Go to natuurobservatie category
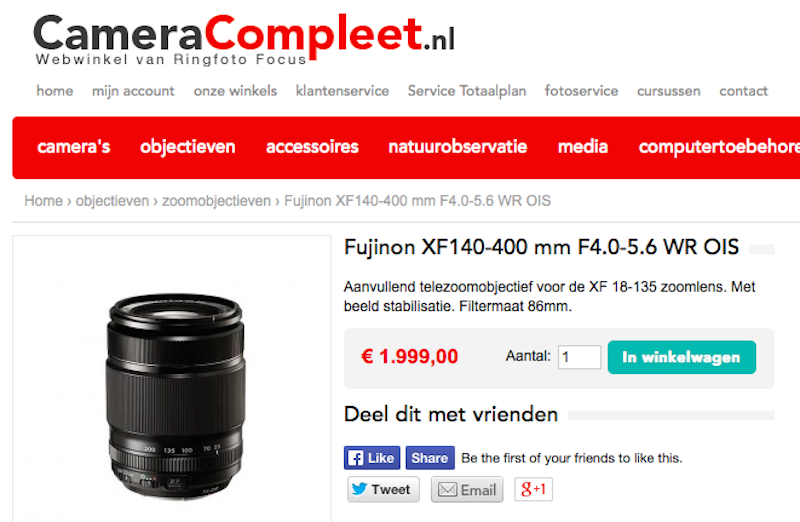The width and height of the screenshot is (800, 522). click(458, 147)
